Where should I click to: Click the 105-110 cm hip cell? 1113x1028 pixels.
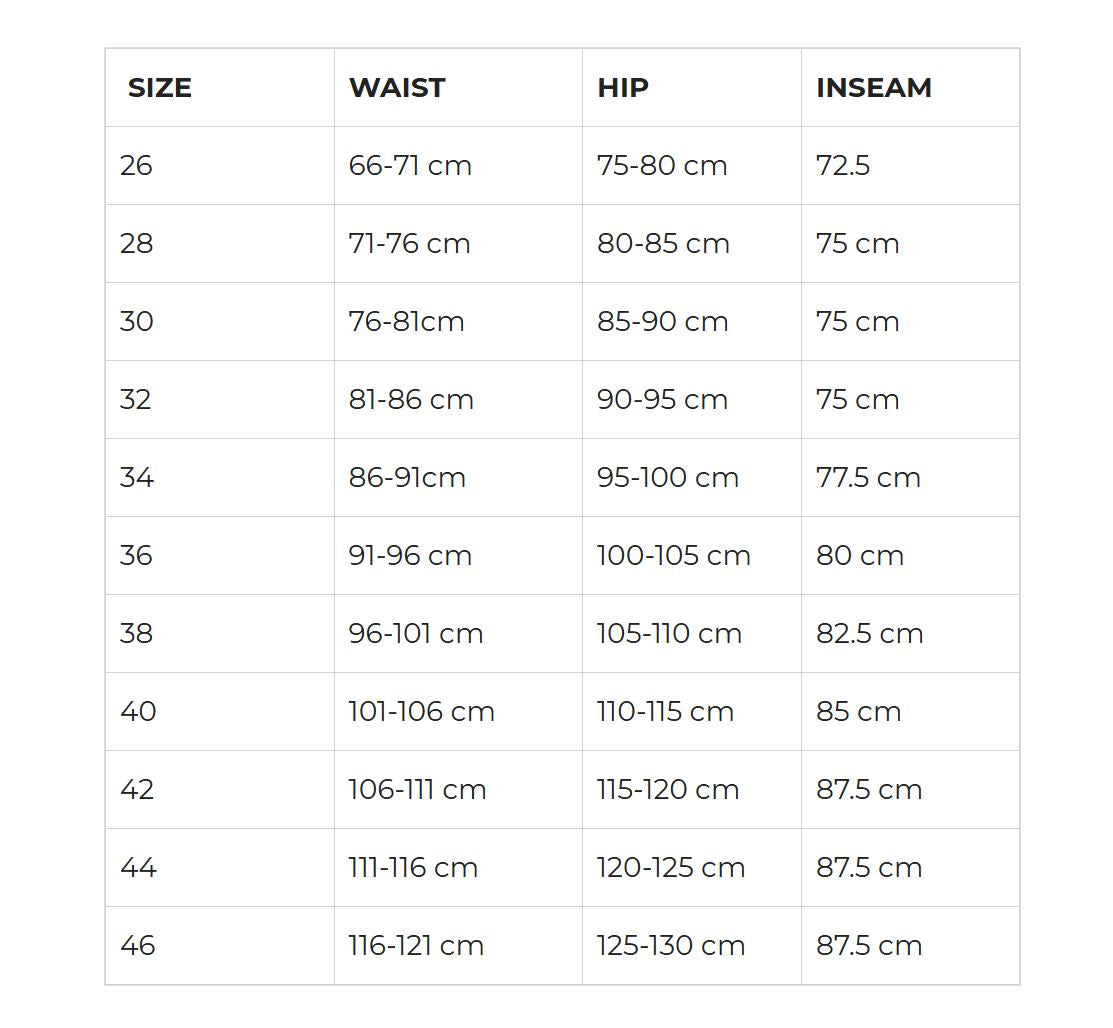coord(669,634)
